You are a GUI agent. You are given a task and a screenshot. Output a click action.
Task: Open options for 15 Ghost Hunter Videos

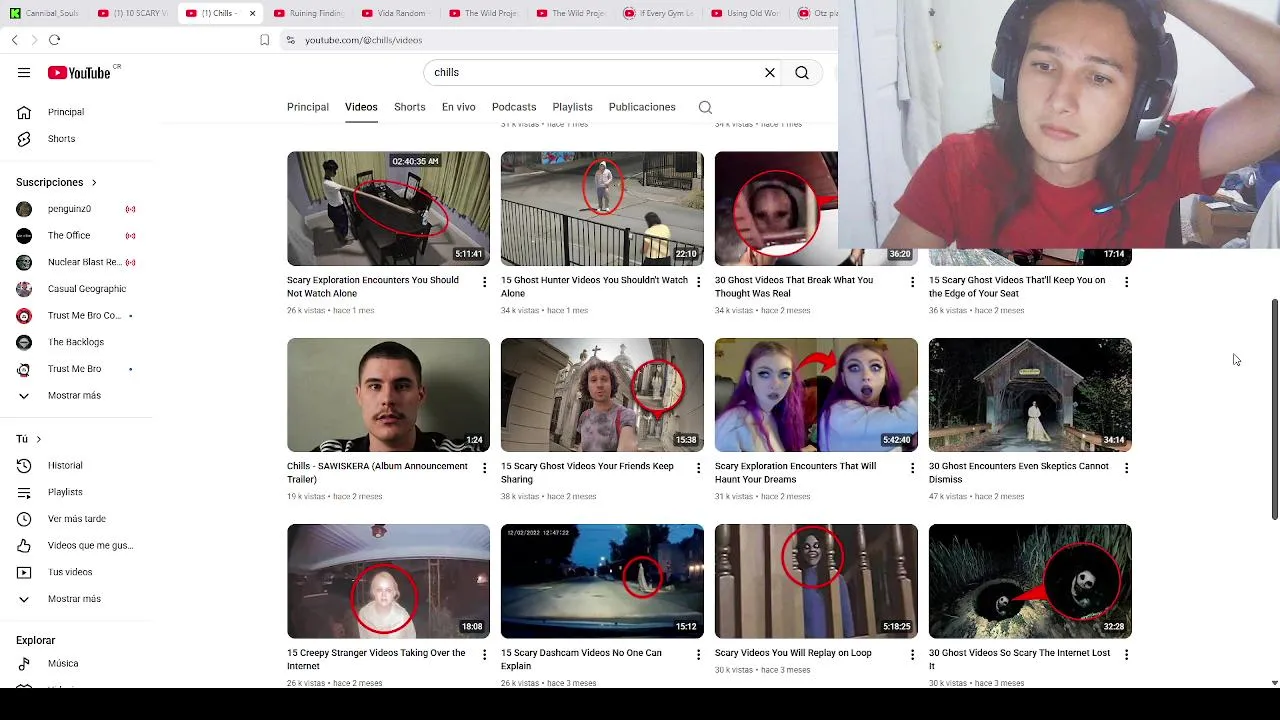point(698,282)
